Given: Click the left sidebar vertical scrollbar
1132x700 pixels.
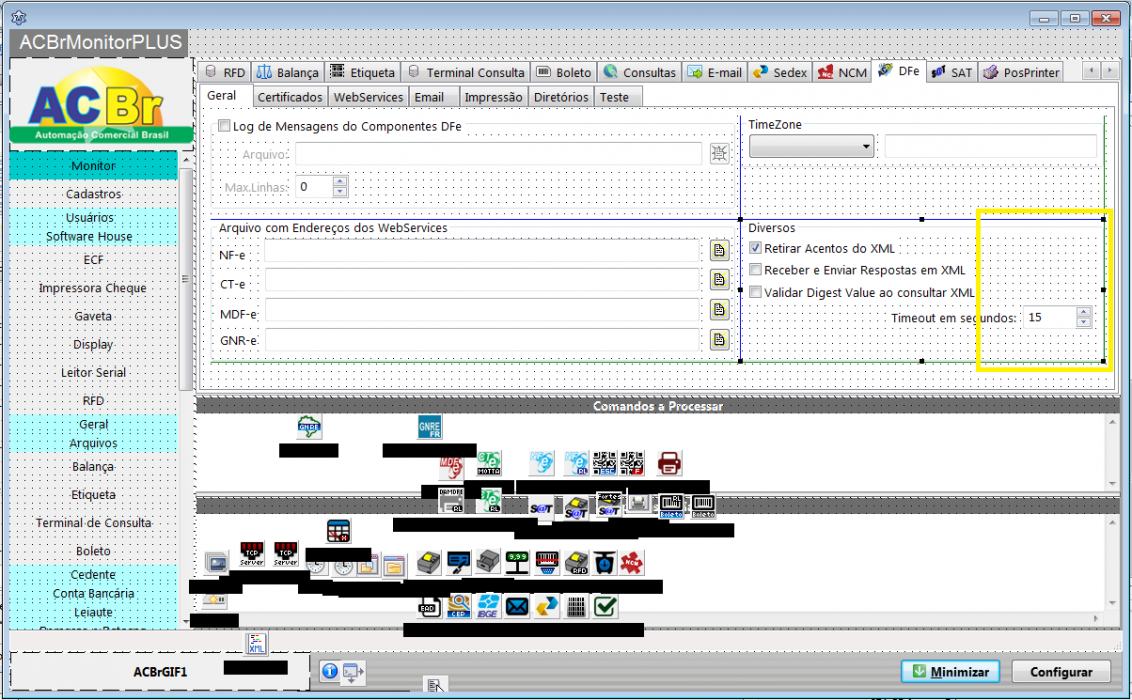Looking at the screenshot, I should [x=186, y=278].
